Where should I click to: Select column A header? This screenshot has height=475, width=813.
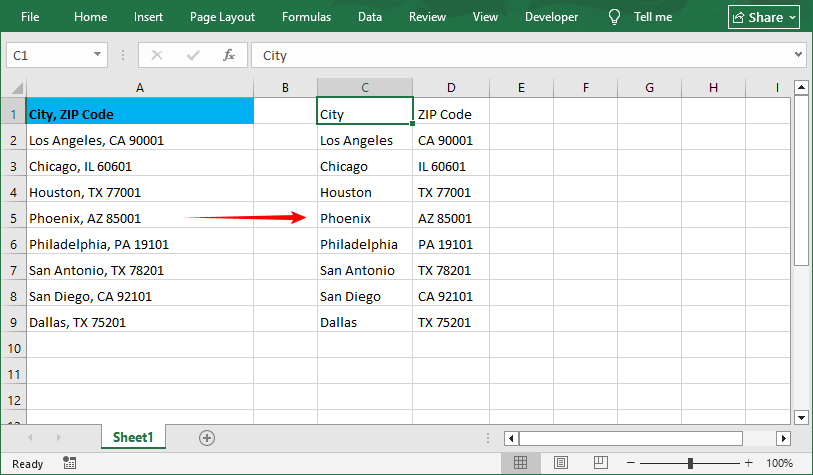[140, 88]
